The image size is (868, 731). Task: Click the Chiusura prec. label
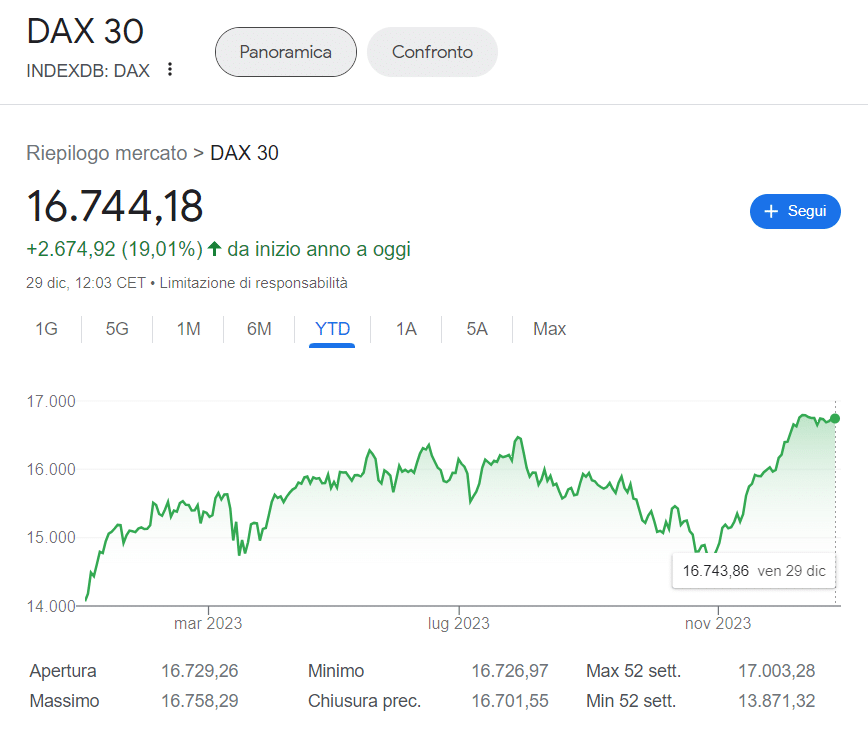click(364, 701)
